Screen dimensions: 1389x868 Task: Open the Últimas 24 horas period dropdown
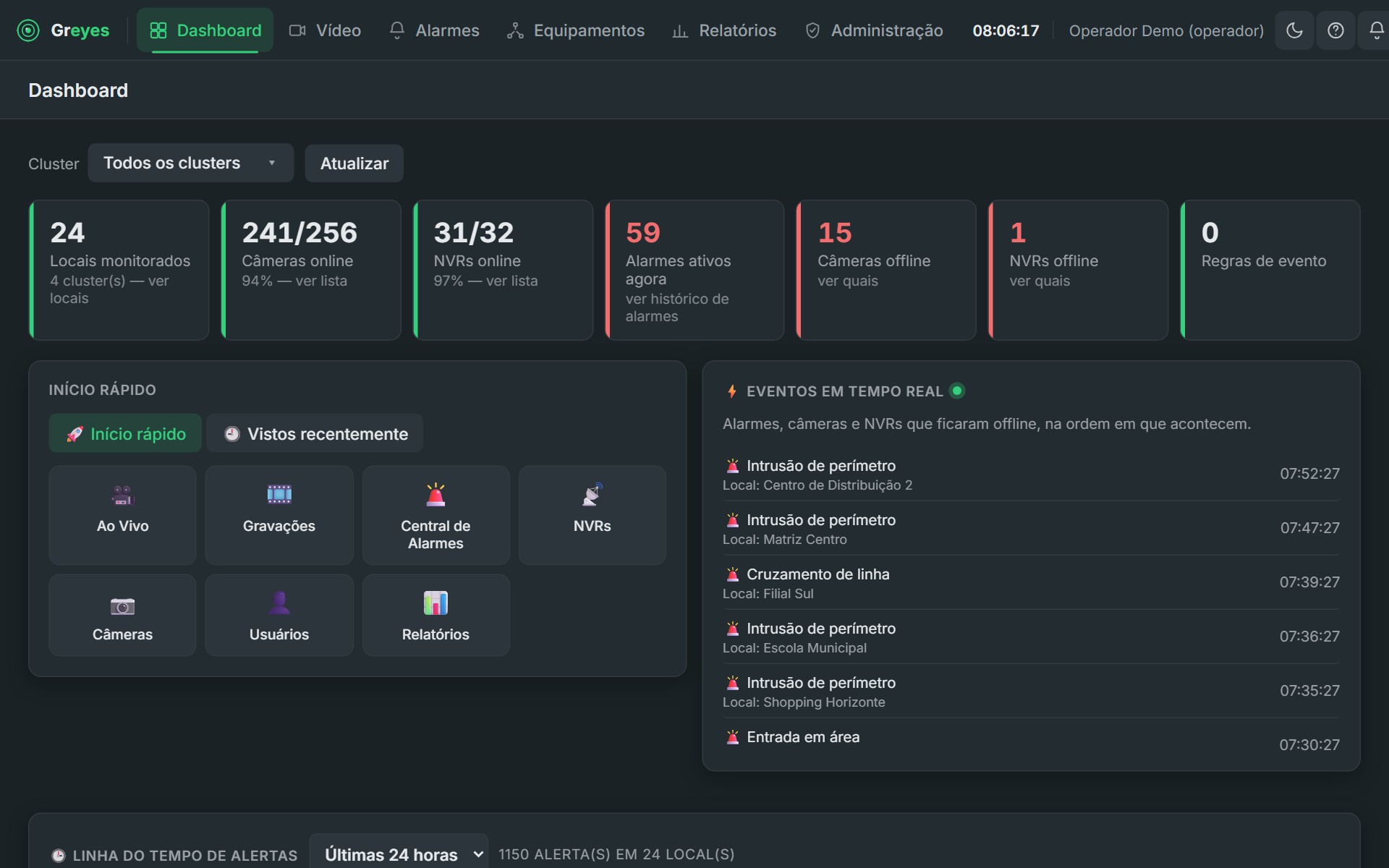(x=399, y=854)
